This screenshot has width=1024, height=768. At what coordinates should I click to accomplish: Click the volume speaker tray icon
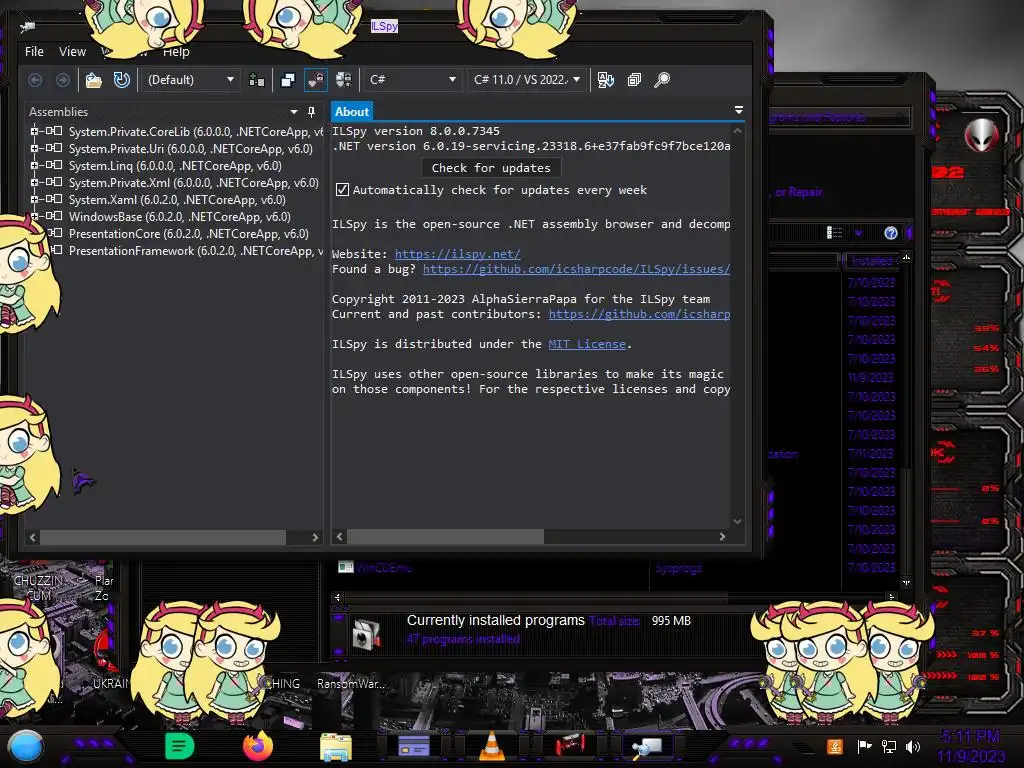pos(913,746)
